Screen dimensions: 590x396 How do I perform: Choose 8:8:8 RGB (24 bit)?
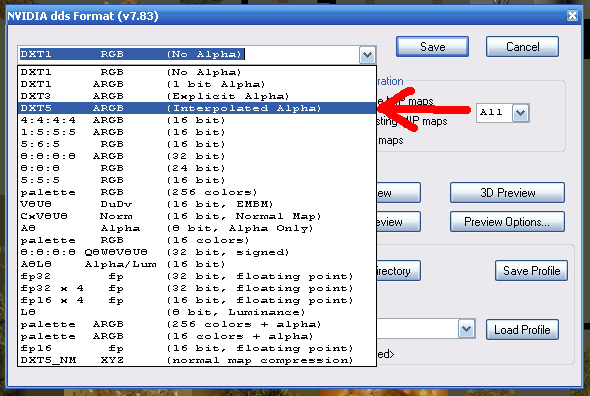[197, 168]
